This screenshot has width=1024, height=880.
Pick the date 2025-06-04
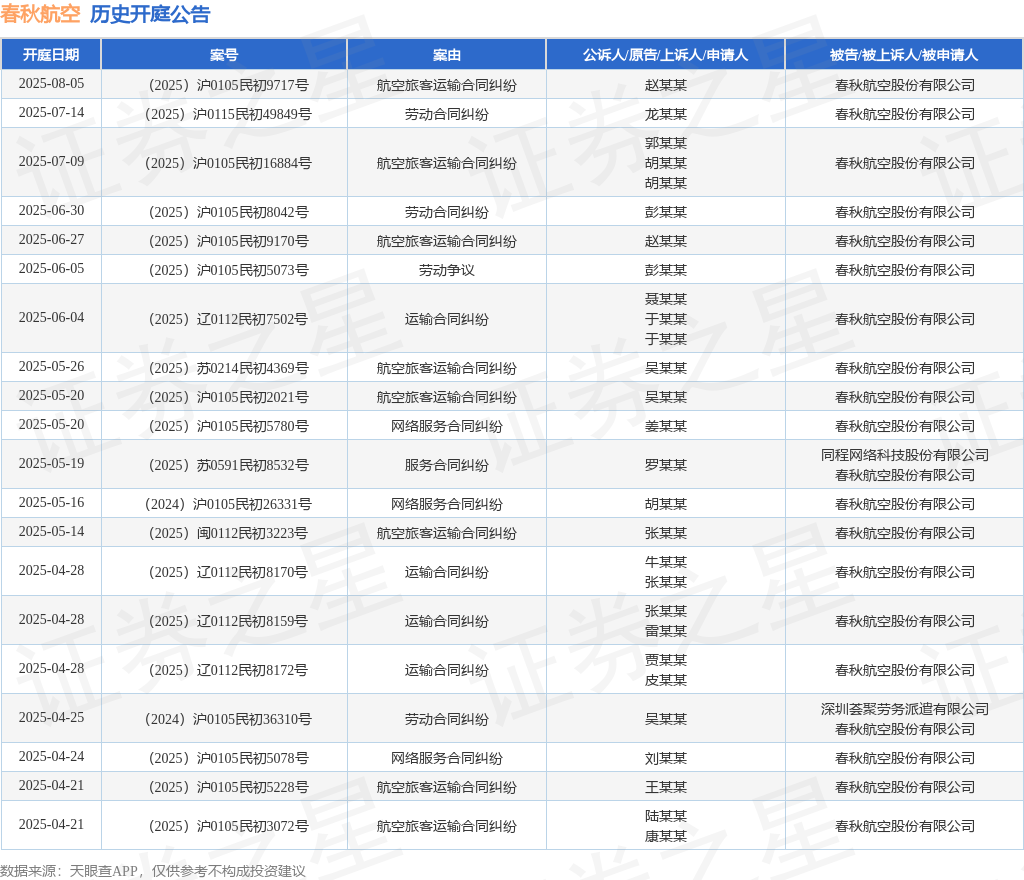pyautogui.click(x=51, y=317)
